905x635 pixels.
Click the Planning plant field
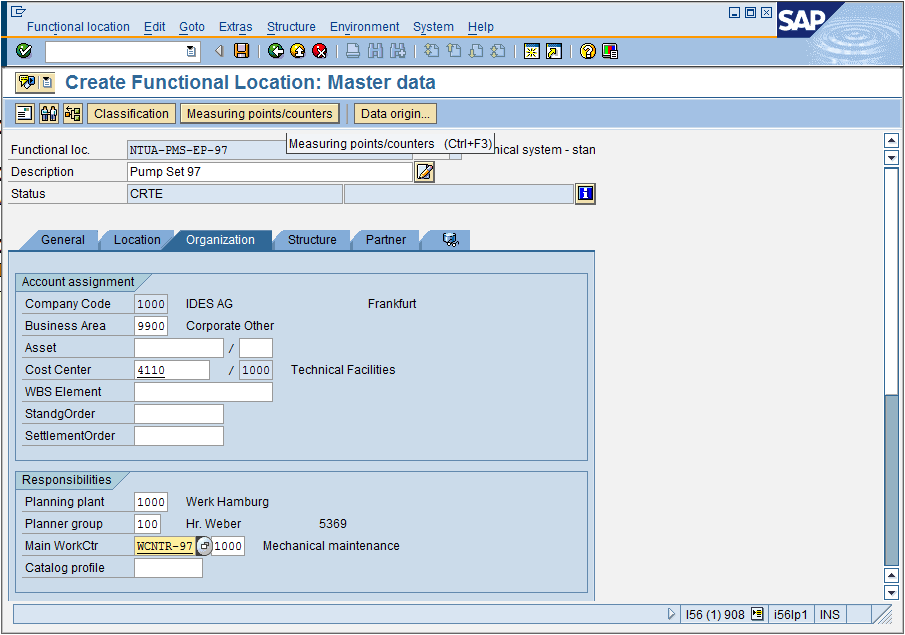point(151,502)
